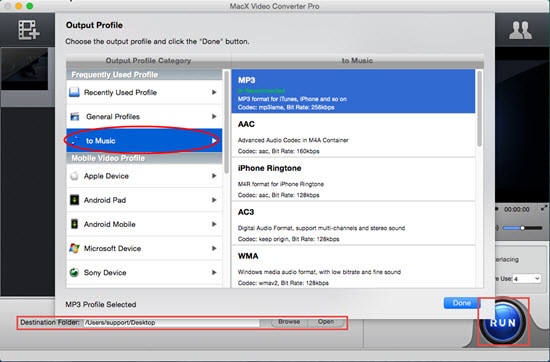Click the Apple Device logo icon

click(x=74, y=176)
